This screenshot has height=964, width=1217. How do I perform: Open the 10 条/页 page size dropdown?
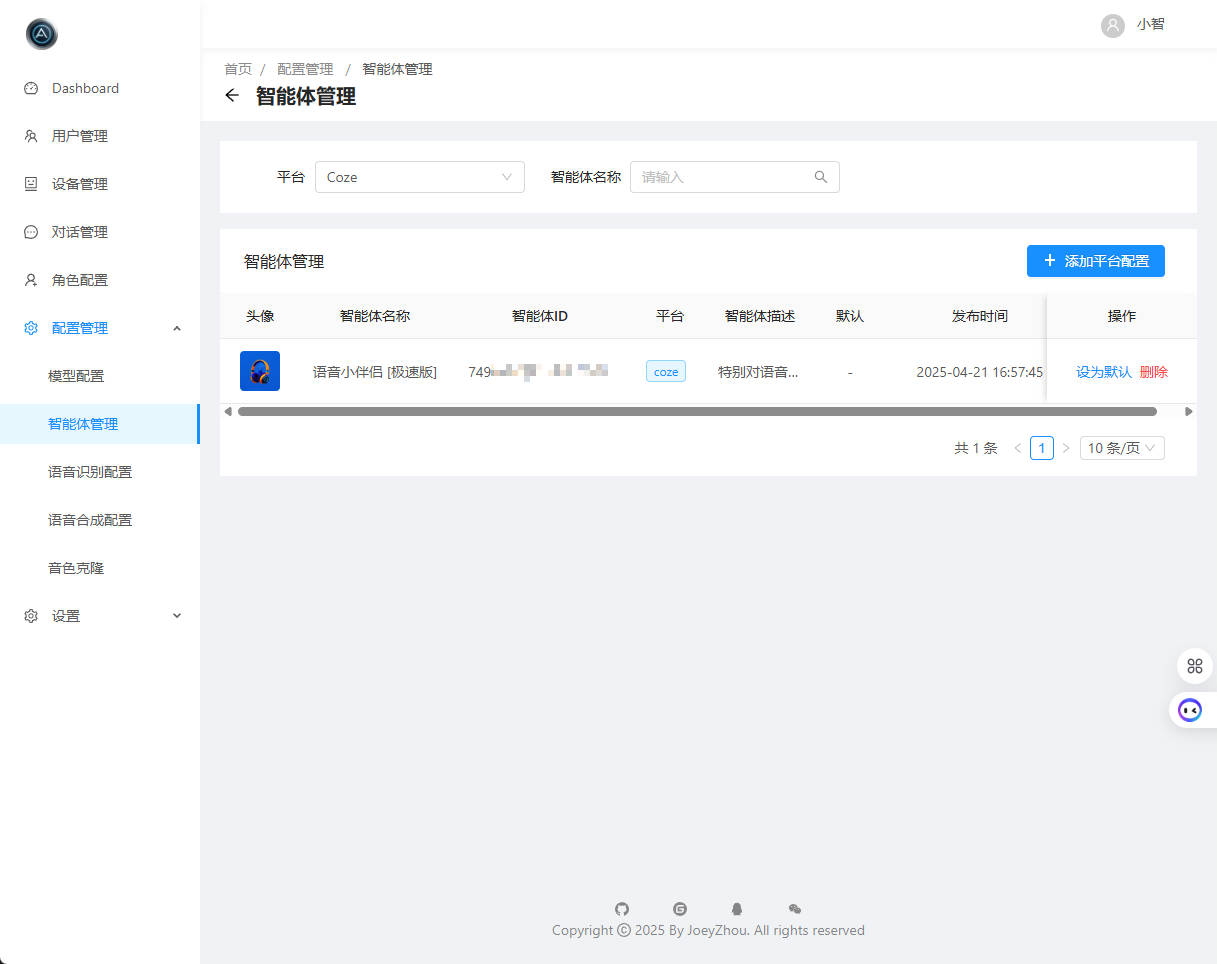(x=1122, y=448)
